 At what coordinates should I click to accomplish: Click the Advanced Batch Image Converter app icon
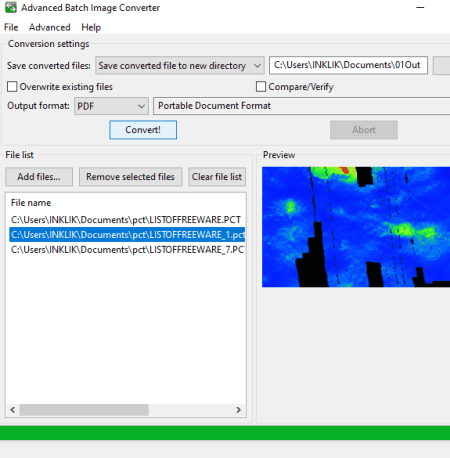(10, 8)
